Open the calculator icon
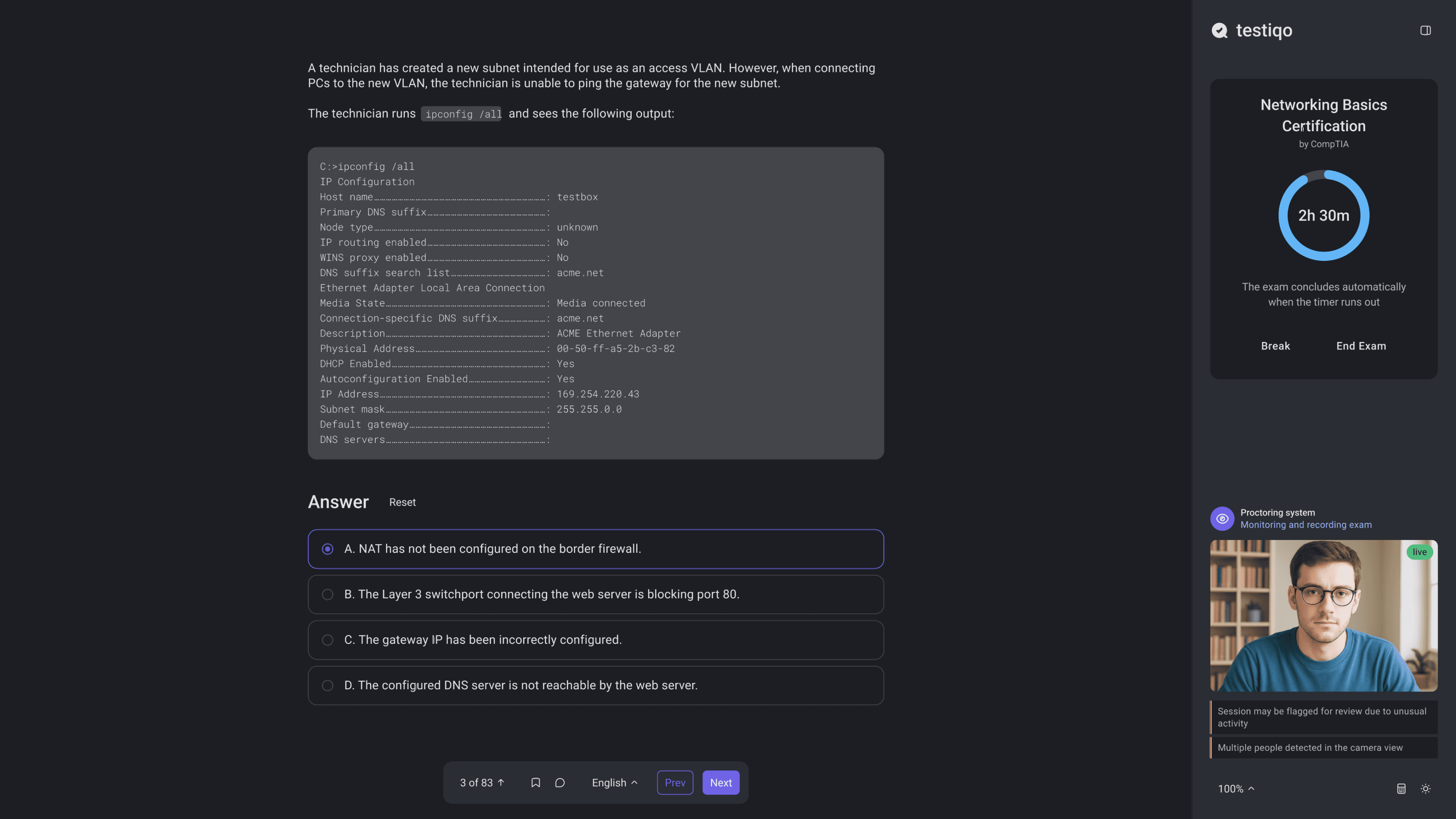The width and height of the screenshot is (1456, 819). point(1401,789)
